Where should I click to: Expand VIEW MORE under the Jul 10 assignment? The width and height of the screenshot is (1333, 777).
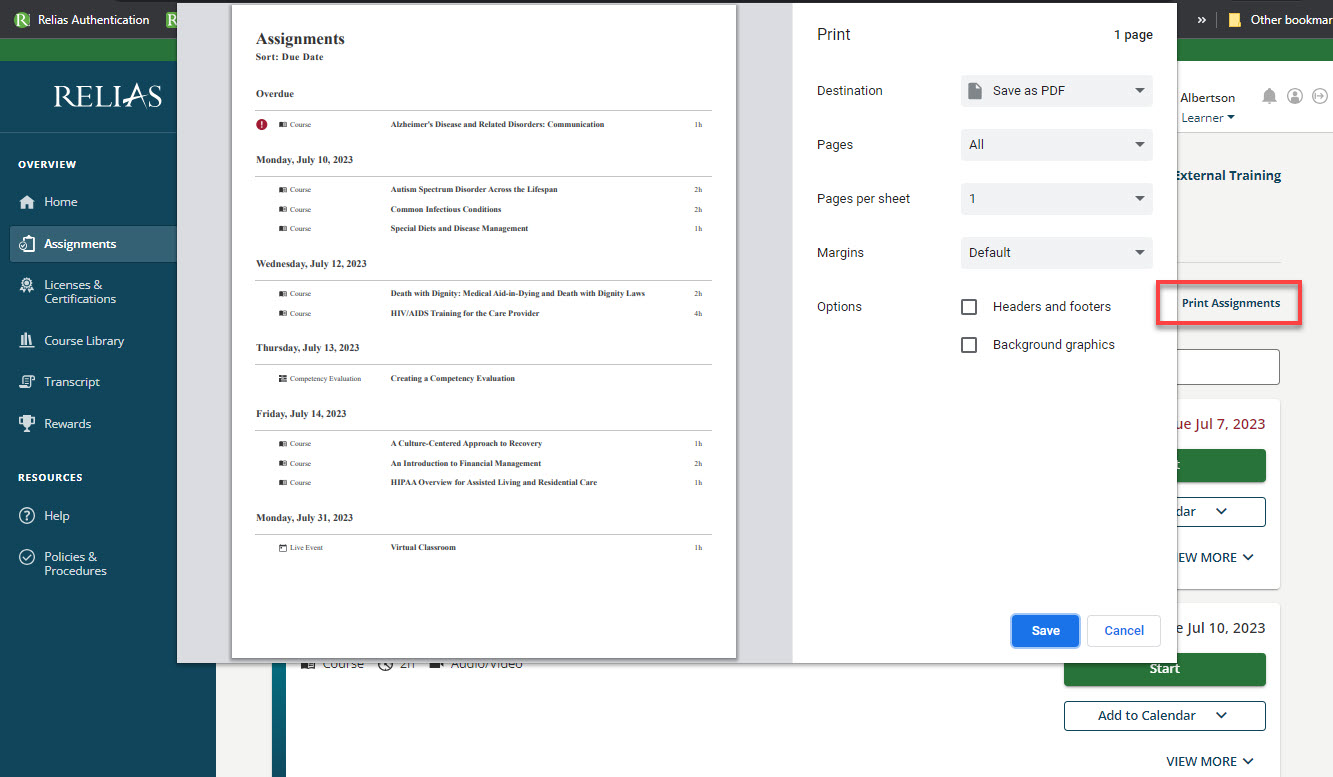1210,761
